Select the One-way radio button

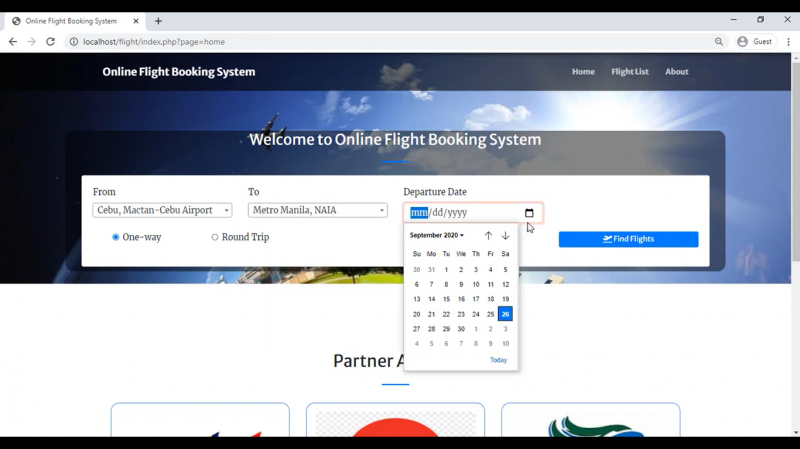116,237
